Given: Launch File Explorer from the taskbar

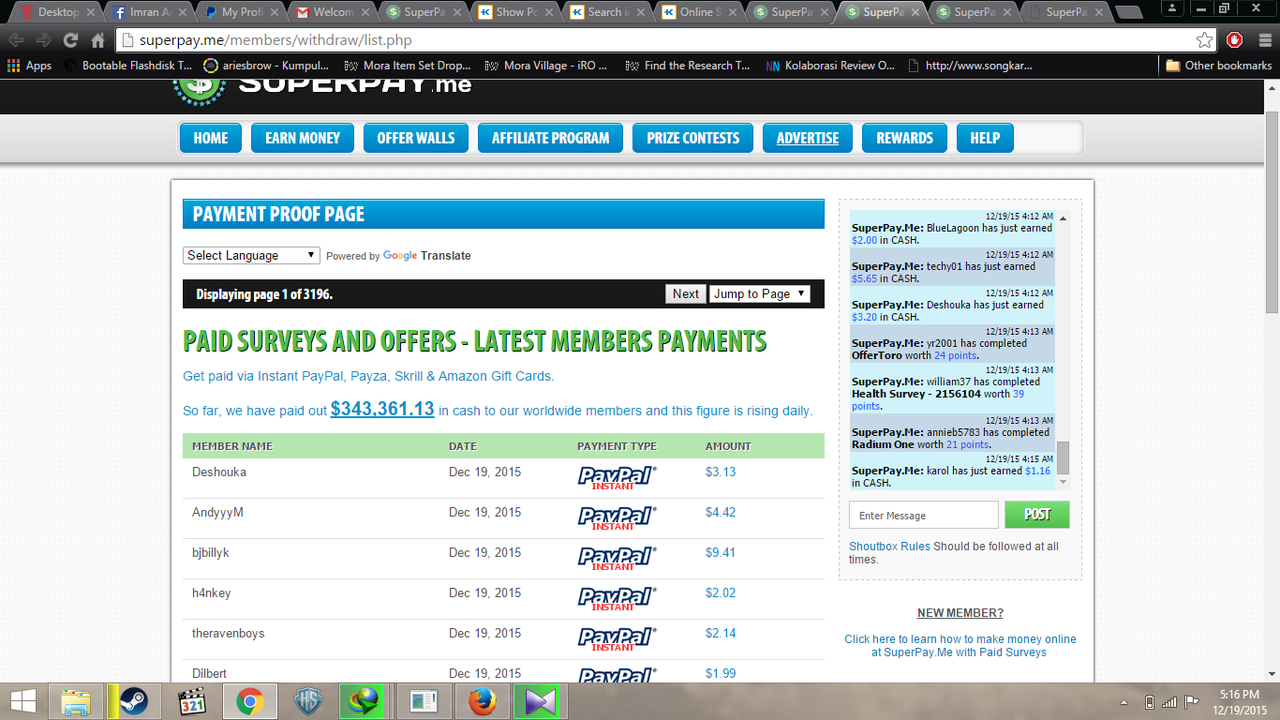Looking at the screenshot, I should (77, 701).
